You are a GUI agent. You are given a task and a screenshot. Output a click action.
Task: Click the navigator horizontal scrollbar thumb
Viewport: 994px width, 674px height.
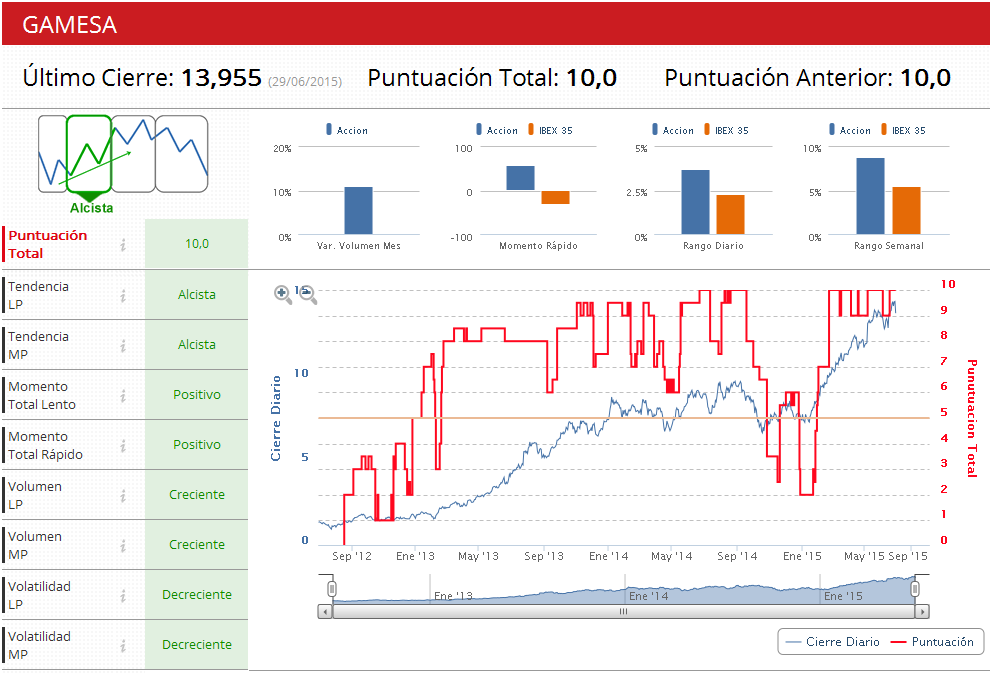tap(624, 612)
